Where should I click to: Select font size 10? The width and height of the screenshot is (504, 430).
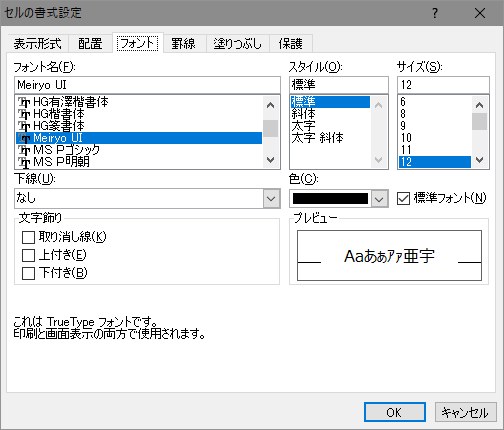coord(435,138)
